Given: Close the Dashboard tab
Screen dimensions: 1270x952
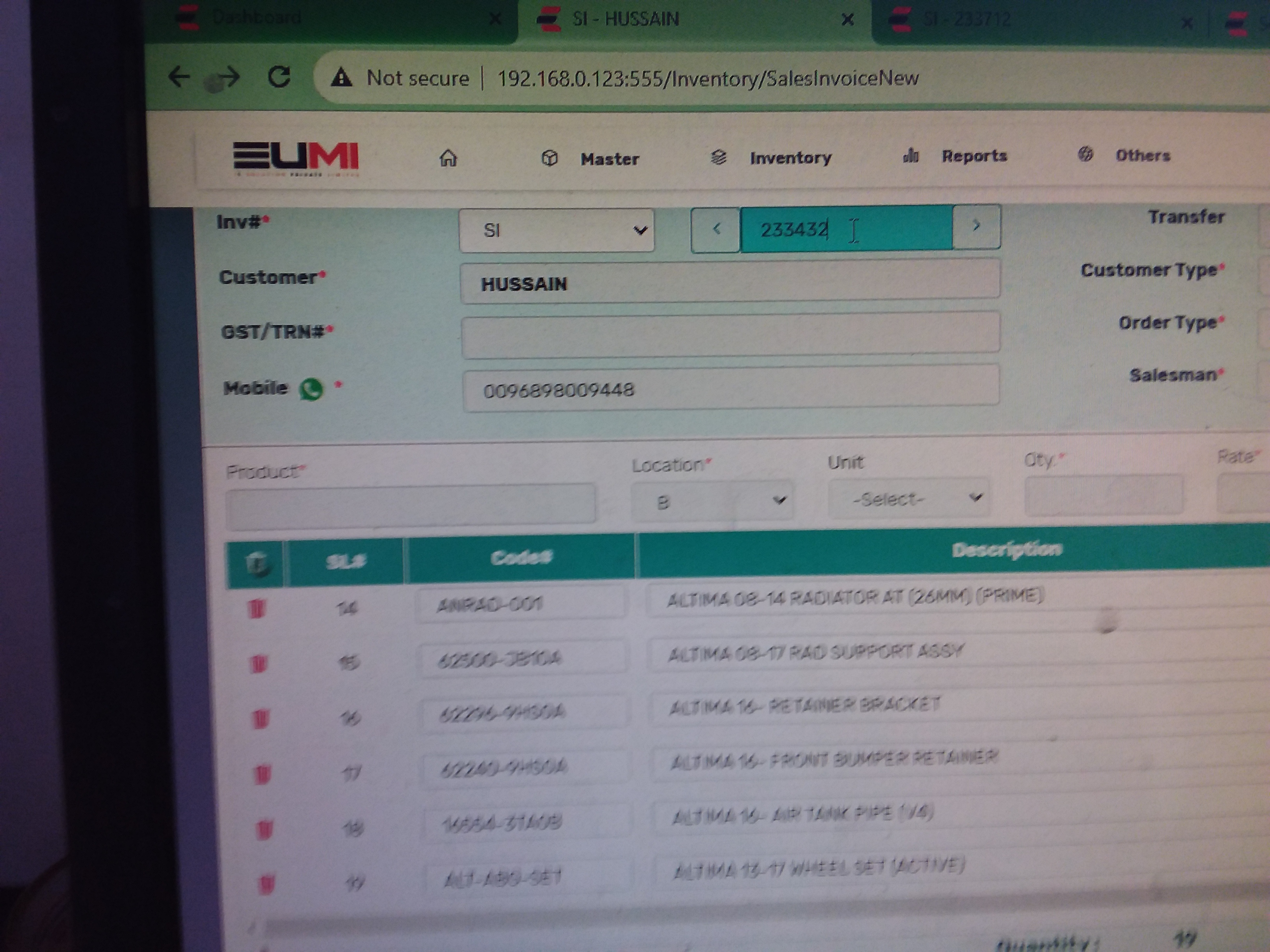Looking at the screenshot, I should click(495, 19).
